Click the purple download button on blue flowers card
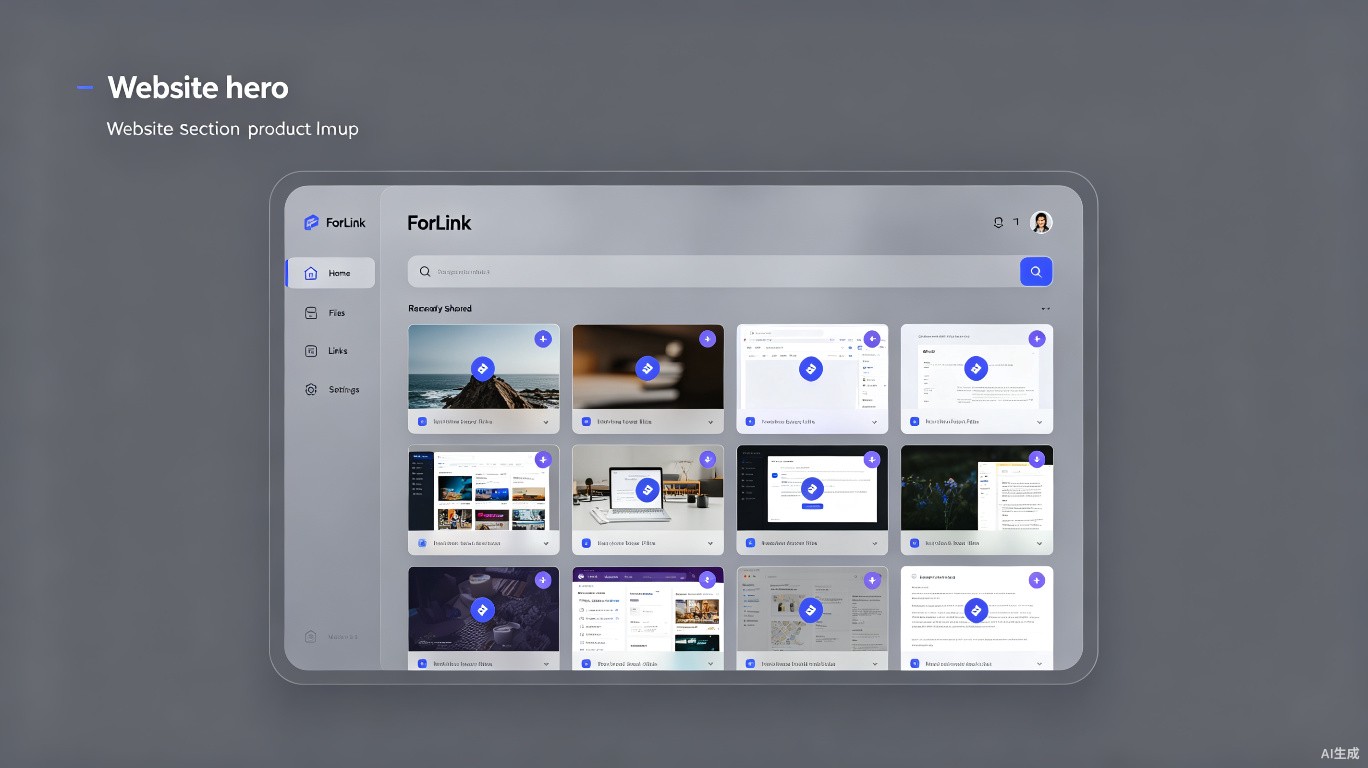The width and height of the screenshot is (1368, 768). pos(1036,460)
